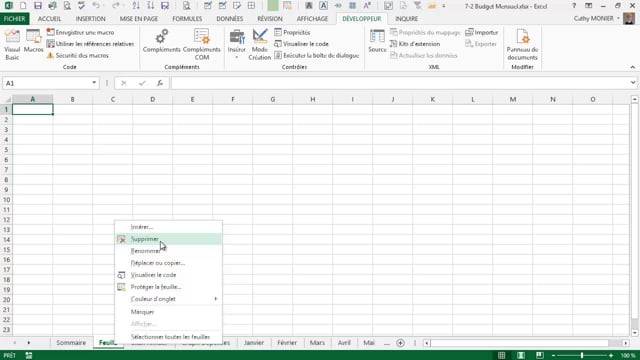This screenshot has height=360, width=640.
Task: Click the zoom slider handle
Action: pos(582,356)
